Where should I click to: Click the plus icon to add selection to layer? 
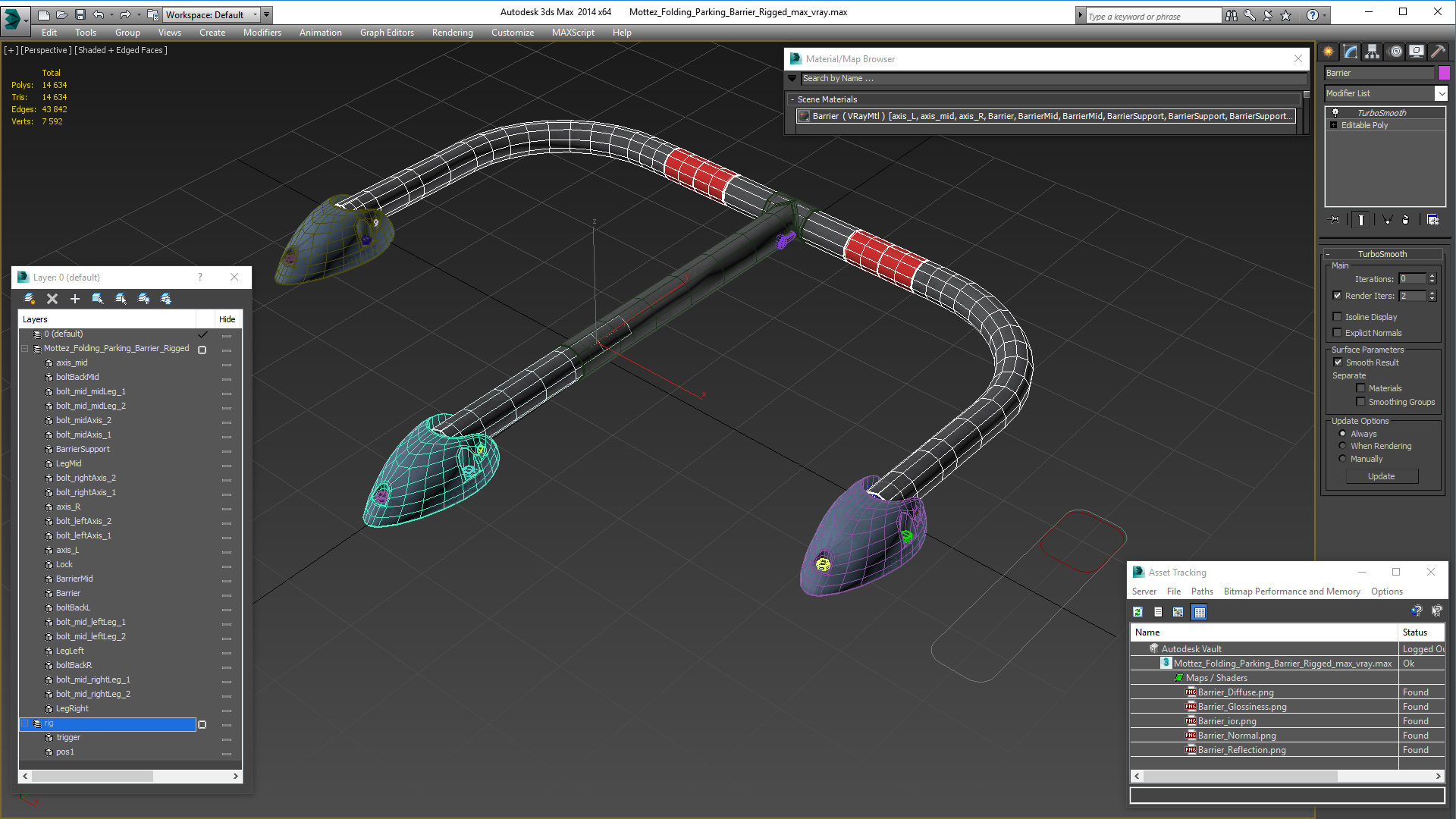tap(75, 299)
